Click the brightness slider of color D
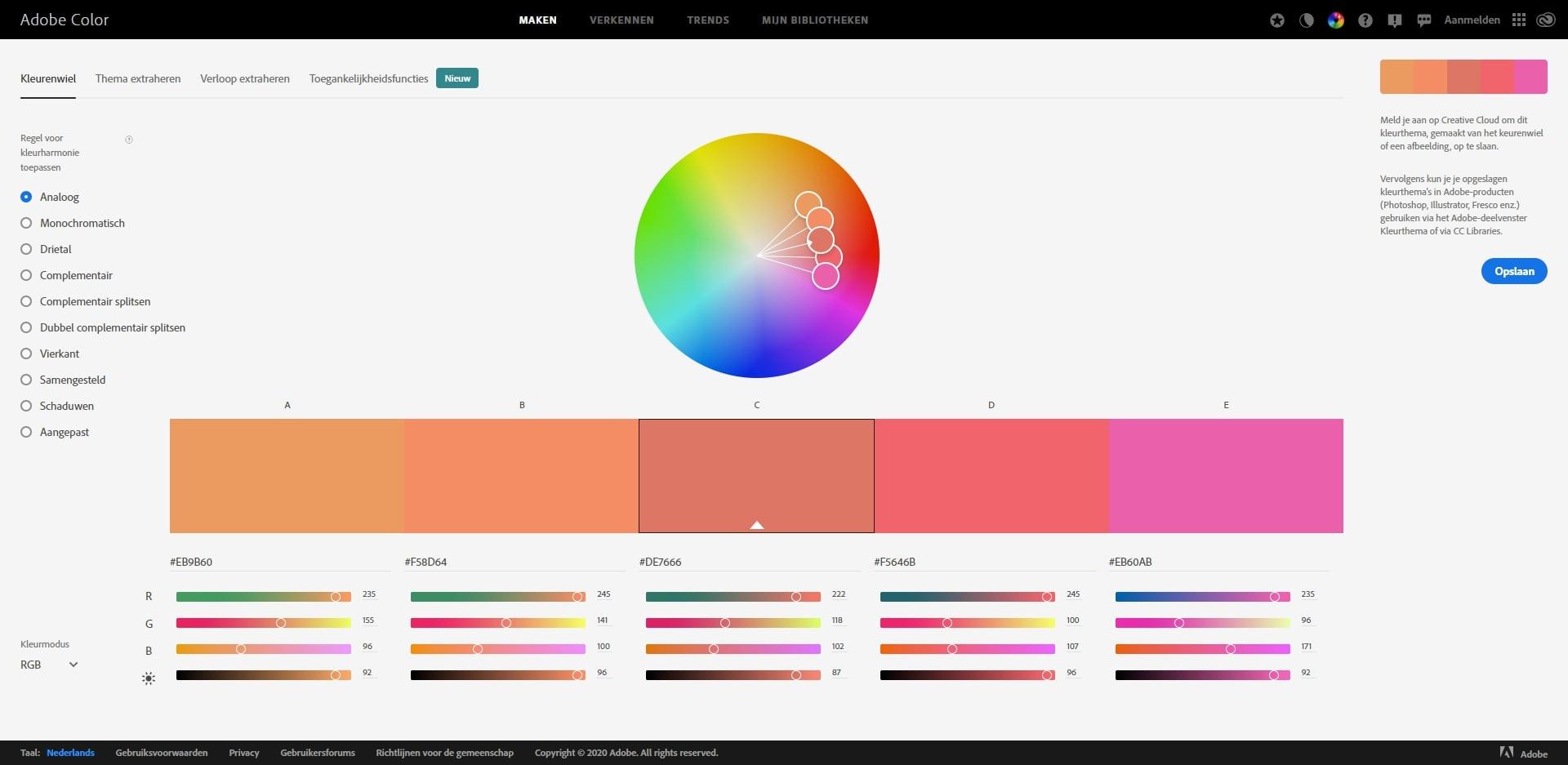The image size is (1568, 765). point(968,675)
